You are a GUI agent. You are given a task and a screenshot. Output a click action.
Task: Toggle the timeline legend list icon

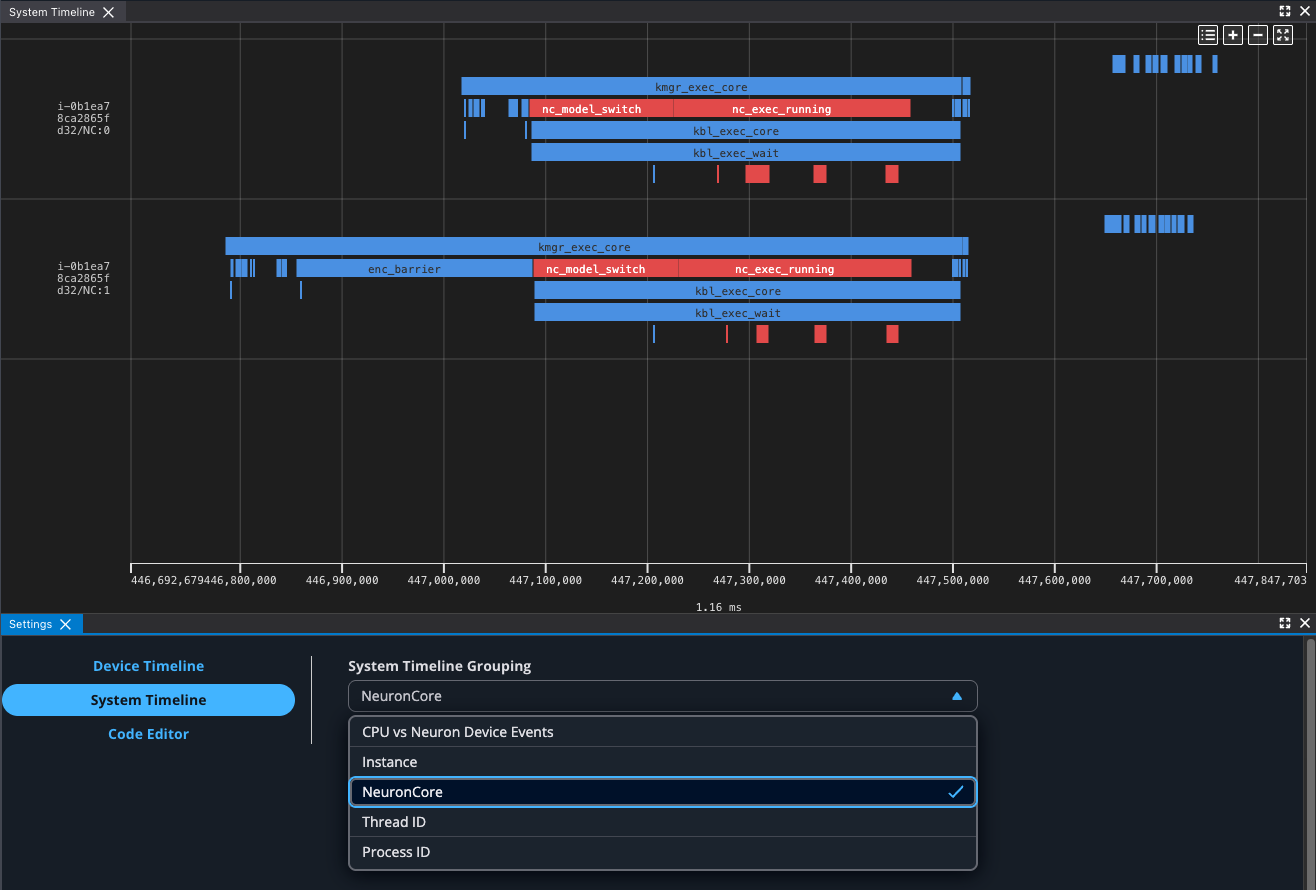[x=1207, y=34]
